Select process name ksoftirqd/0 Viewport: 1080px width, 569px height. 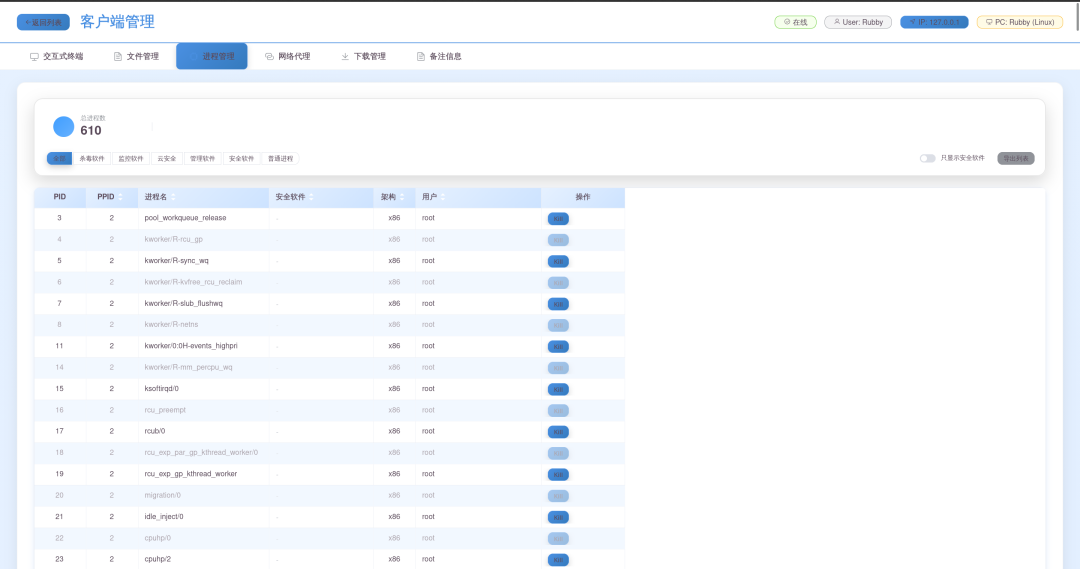coord(161,389)
